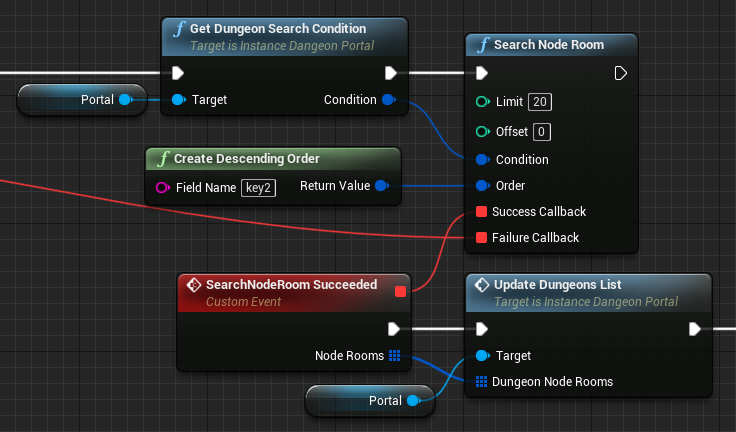736x432 pixels.
Task: Select Target pin on Get Dungeon Search Condition
Action: 178,100
